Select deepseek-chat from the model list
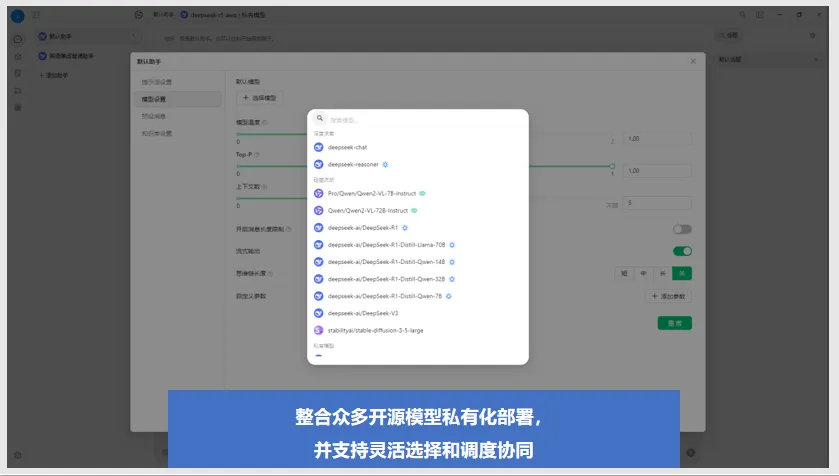Viewport: 839px width, 476px height. 418,147
